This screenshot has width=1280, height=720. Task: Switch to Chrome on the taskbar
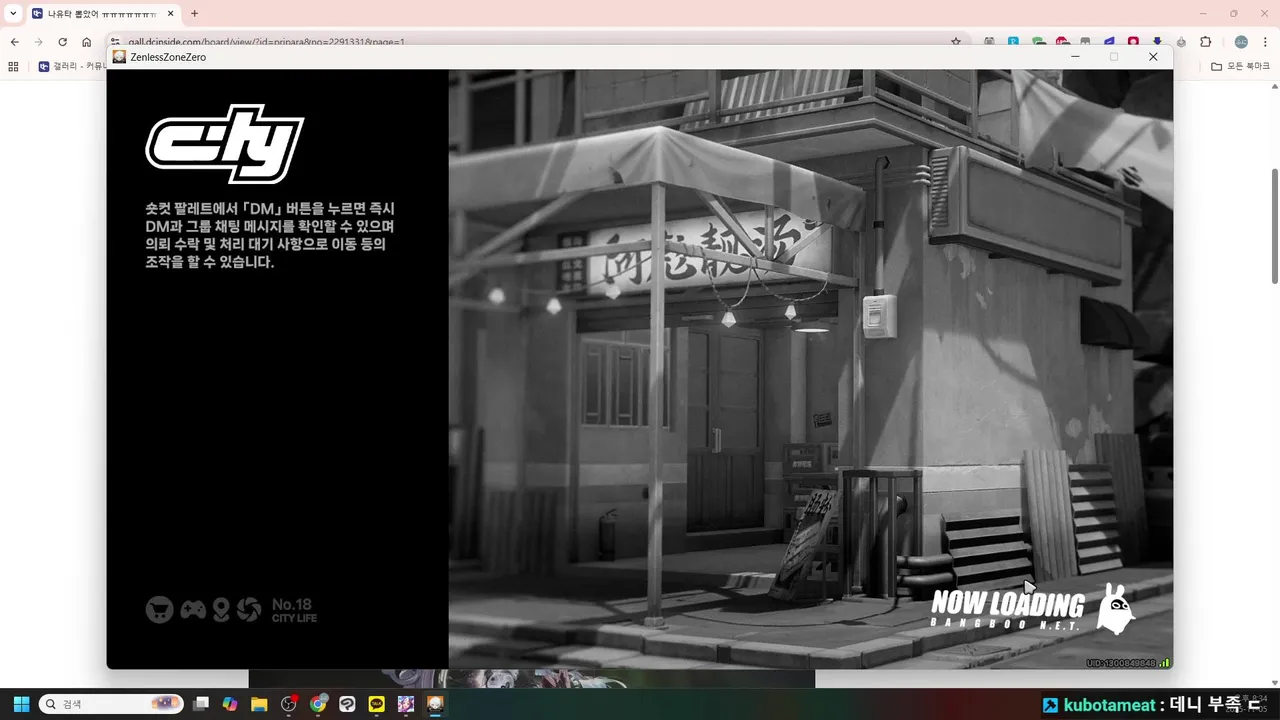318,704
